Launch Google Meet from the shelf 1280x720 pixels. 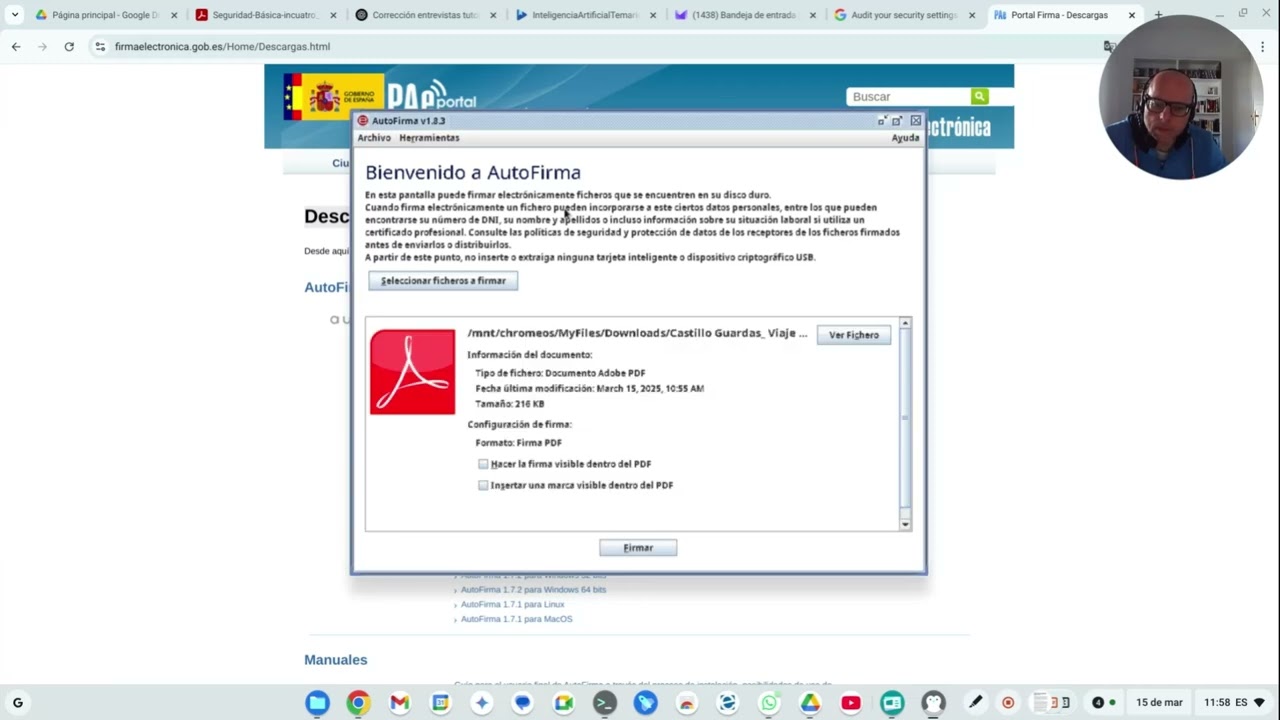[x=564, y=703]
